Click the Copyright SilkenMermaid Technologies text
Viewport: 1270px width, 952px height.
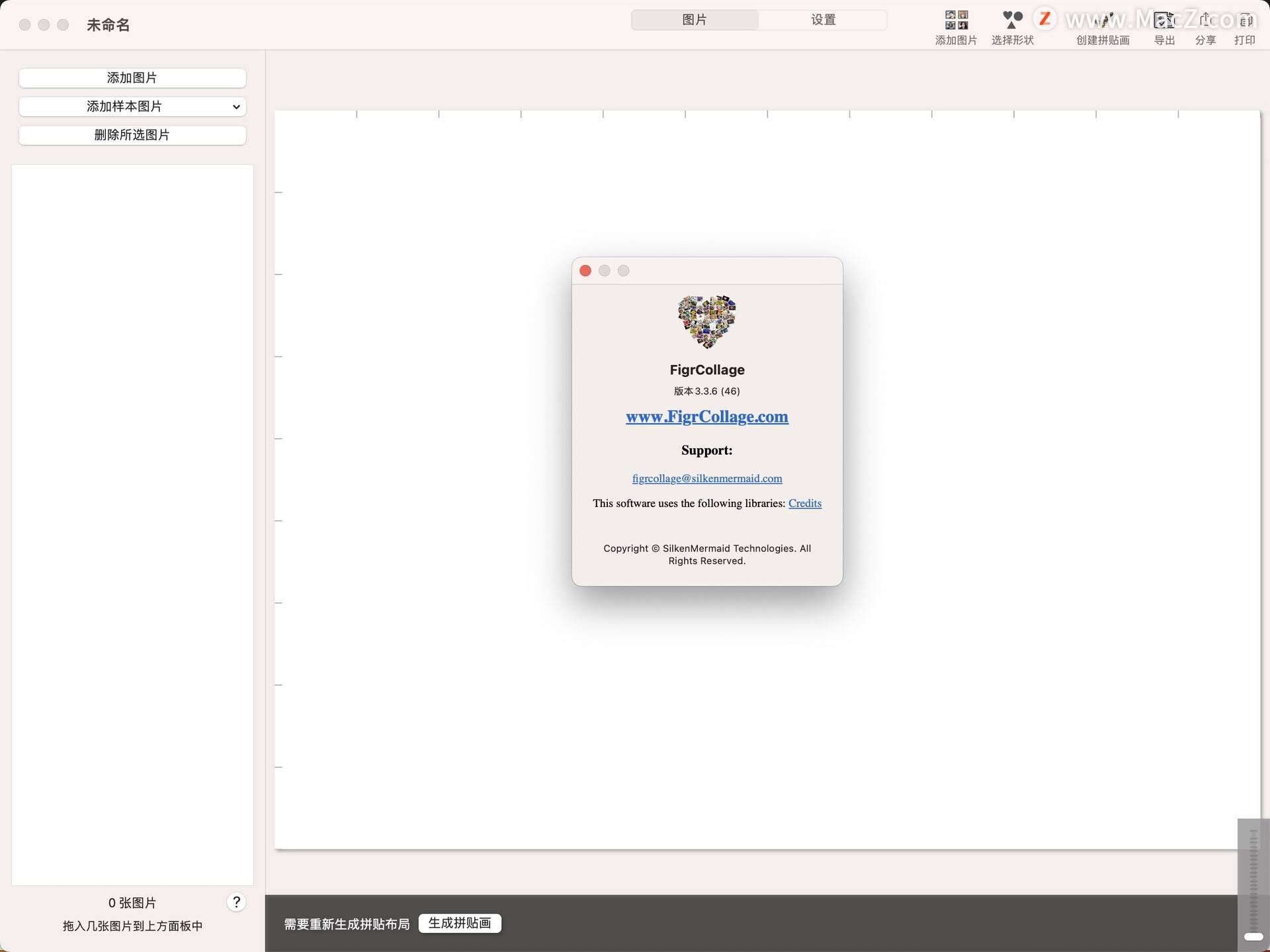tap(707, 555)
